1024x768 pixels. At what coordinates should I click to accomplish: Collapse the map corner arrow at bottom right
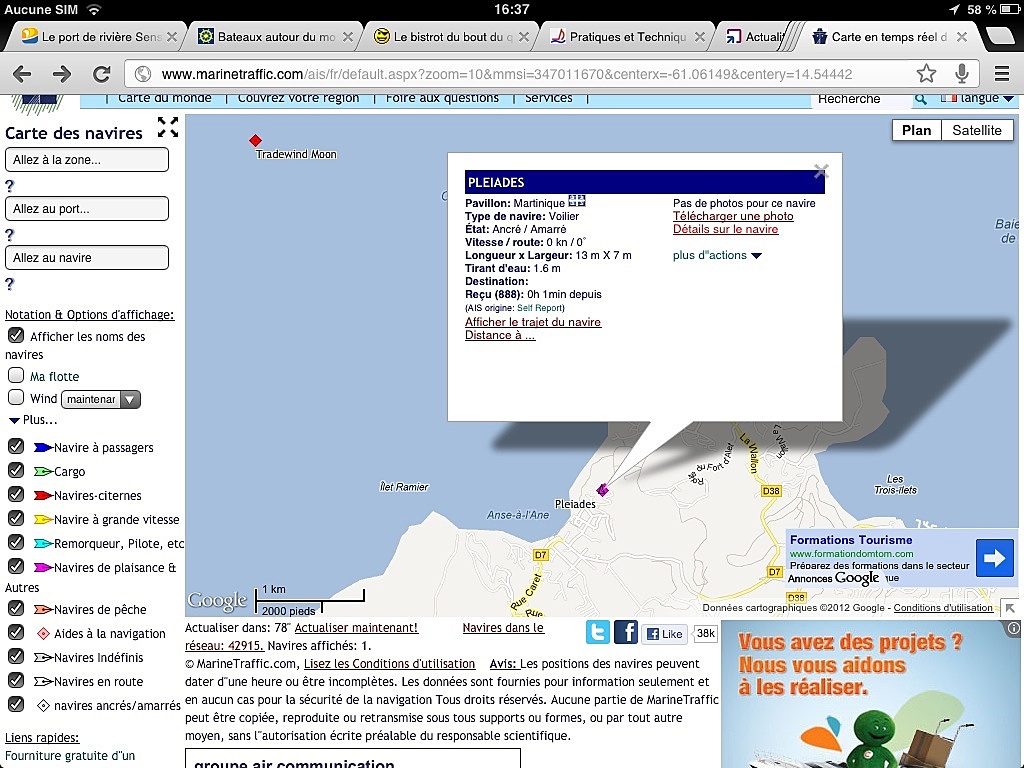[1010, 608]
